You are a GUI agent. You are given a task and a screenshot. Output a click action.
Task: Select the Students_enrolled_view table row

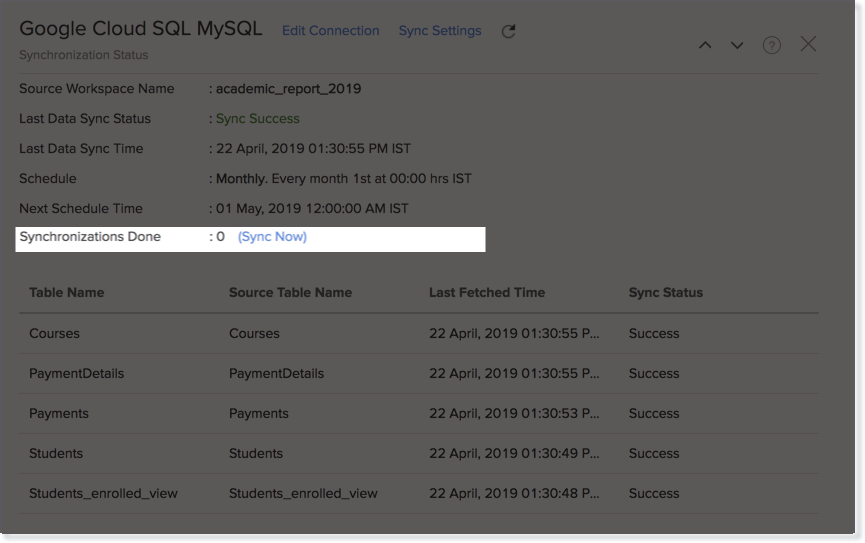click(x=103, y=493)
